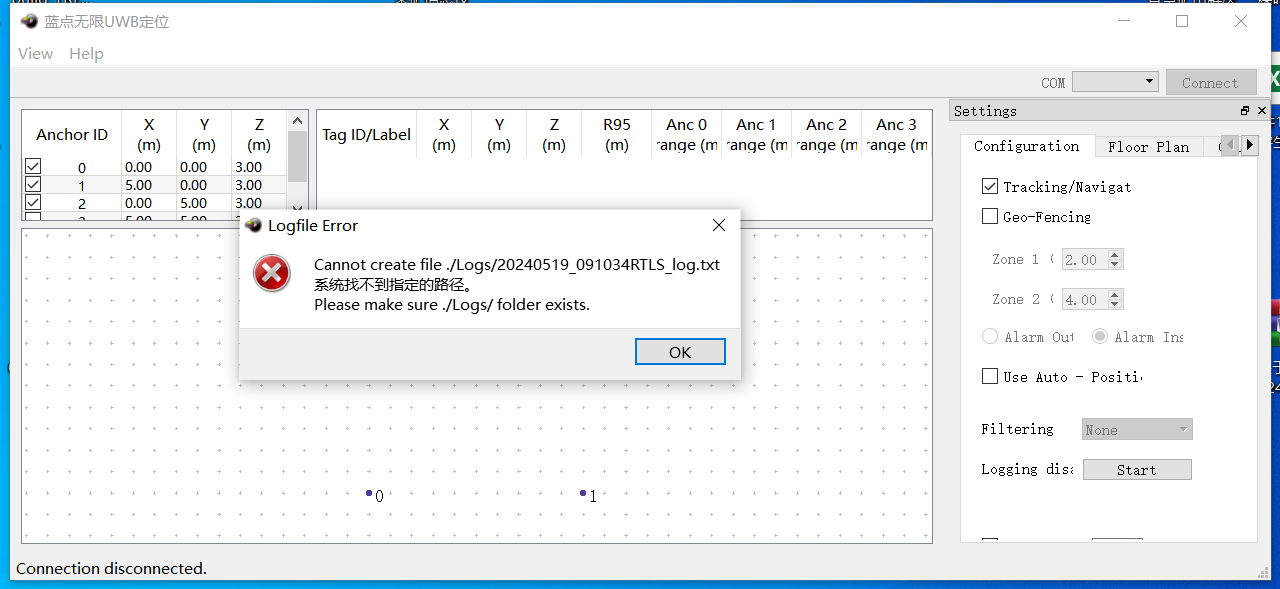Click scroll-up arrow in anchor table
Viewport: 1280px width, 589px height.
click(x=297, y=120)
